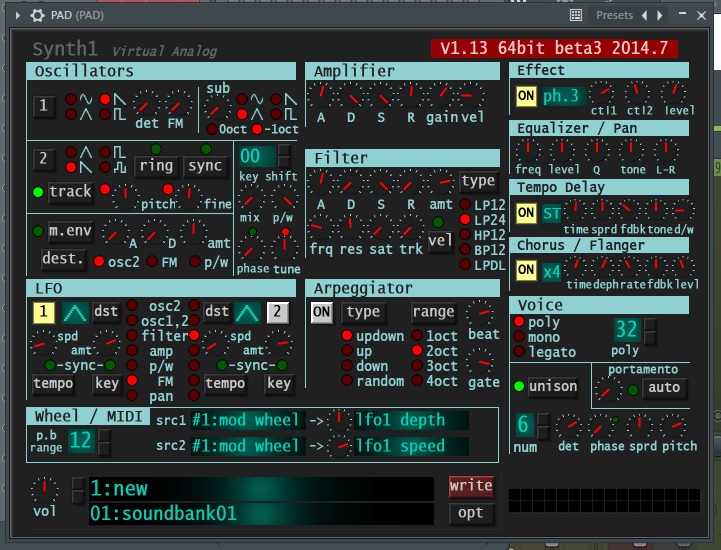
Task: Open the preset browser grid icon
Action: (x=576, y=15)
